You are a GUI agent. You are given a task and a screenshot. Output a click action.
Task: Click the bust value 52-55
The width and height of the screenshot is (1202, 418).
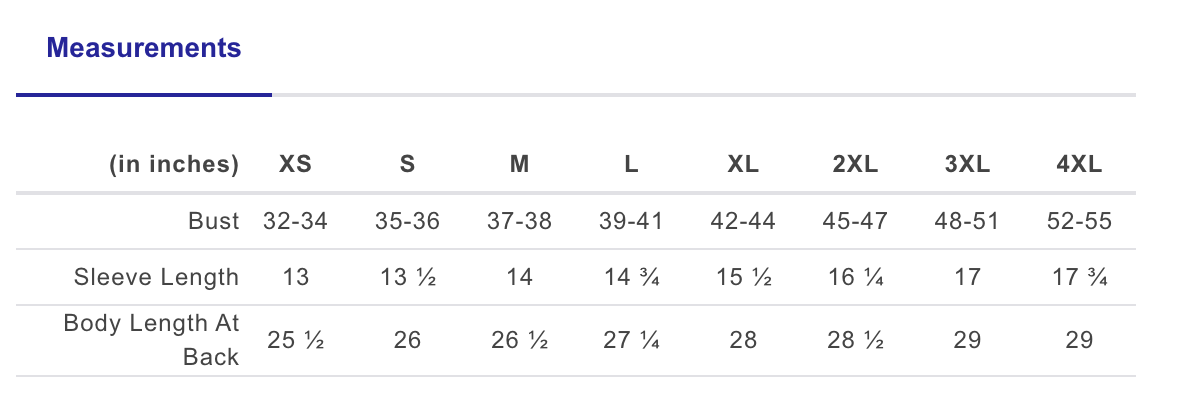[x=1079, y=221]
